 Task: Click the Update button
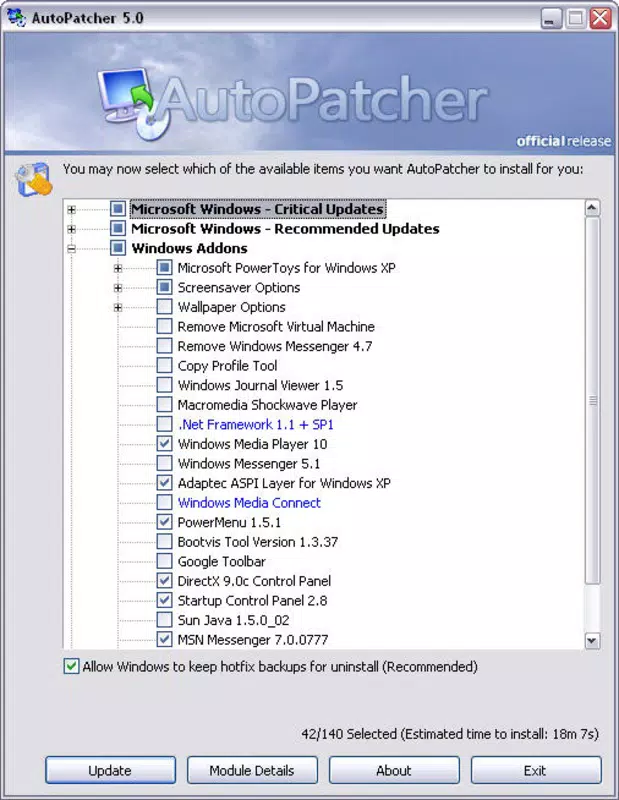[110, 770]
